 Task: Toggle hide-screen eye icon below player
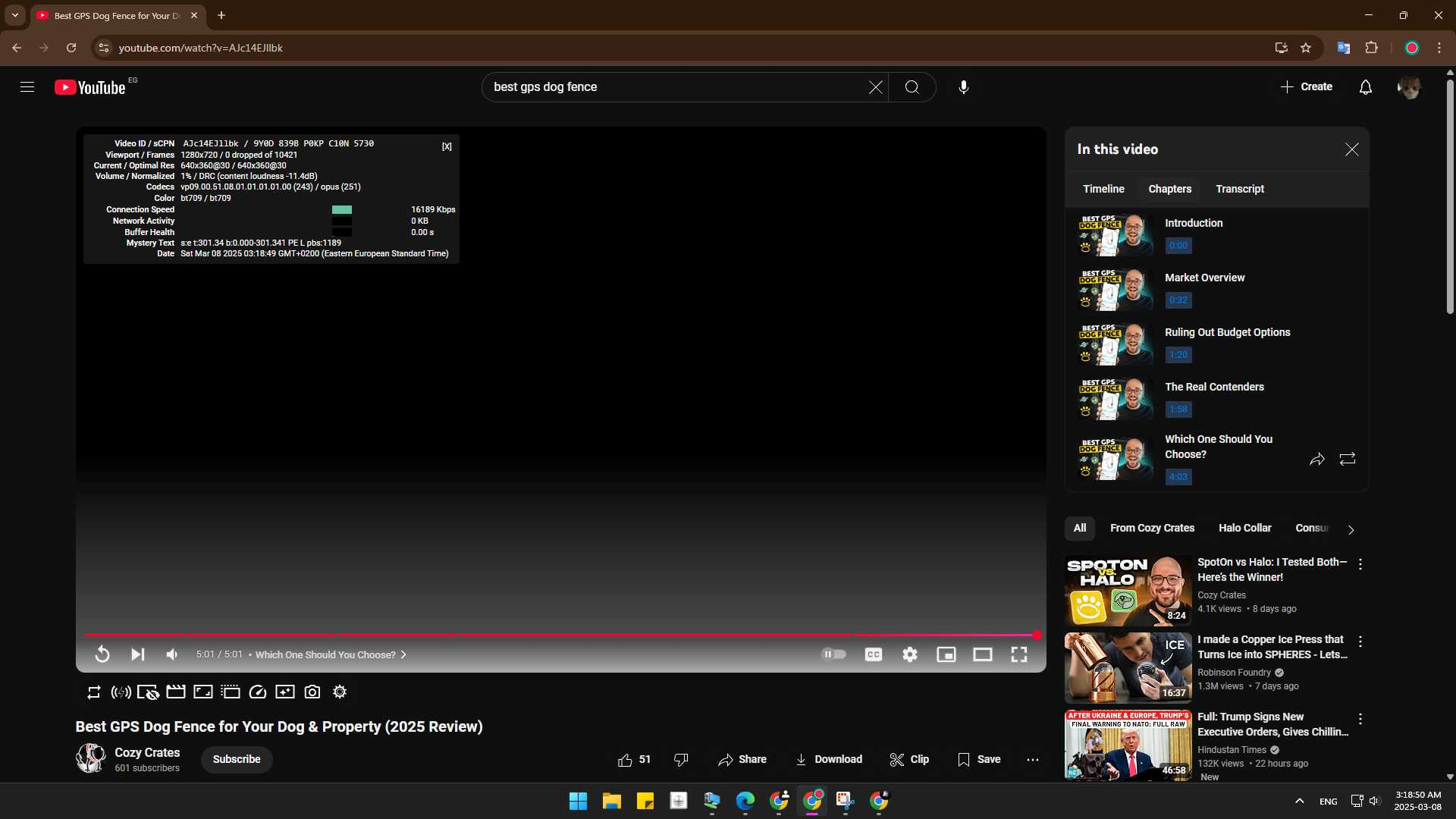[148, 692]
